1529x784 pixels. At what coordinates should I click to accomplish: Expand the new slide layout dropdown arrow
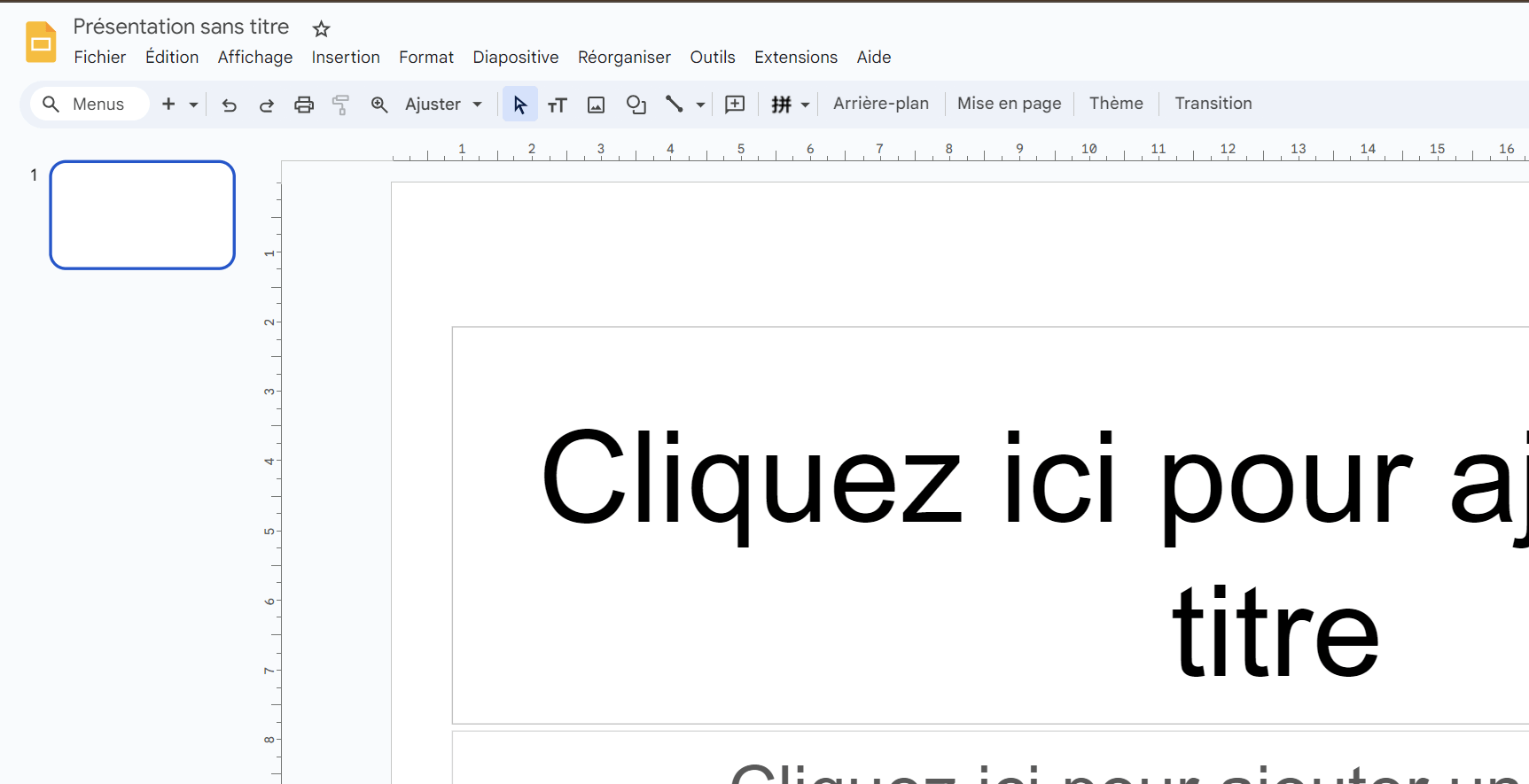point(193,105)
